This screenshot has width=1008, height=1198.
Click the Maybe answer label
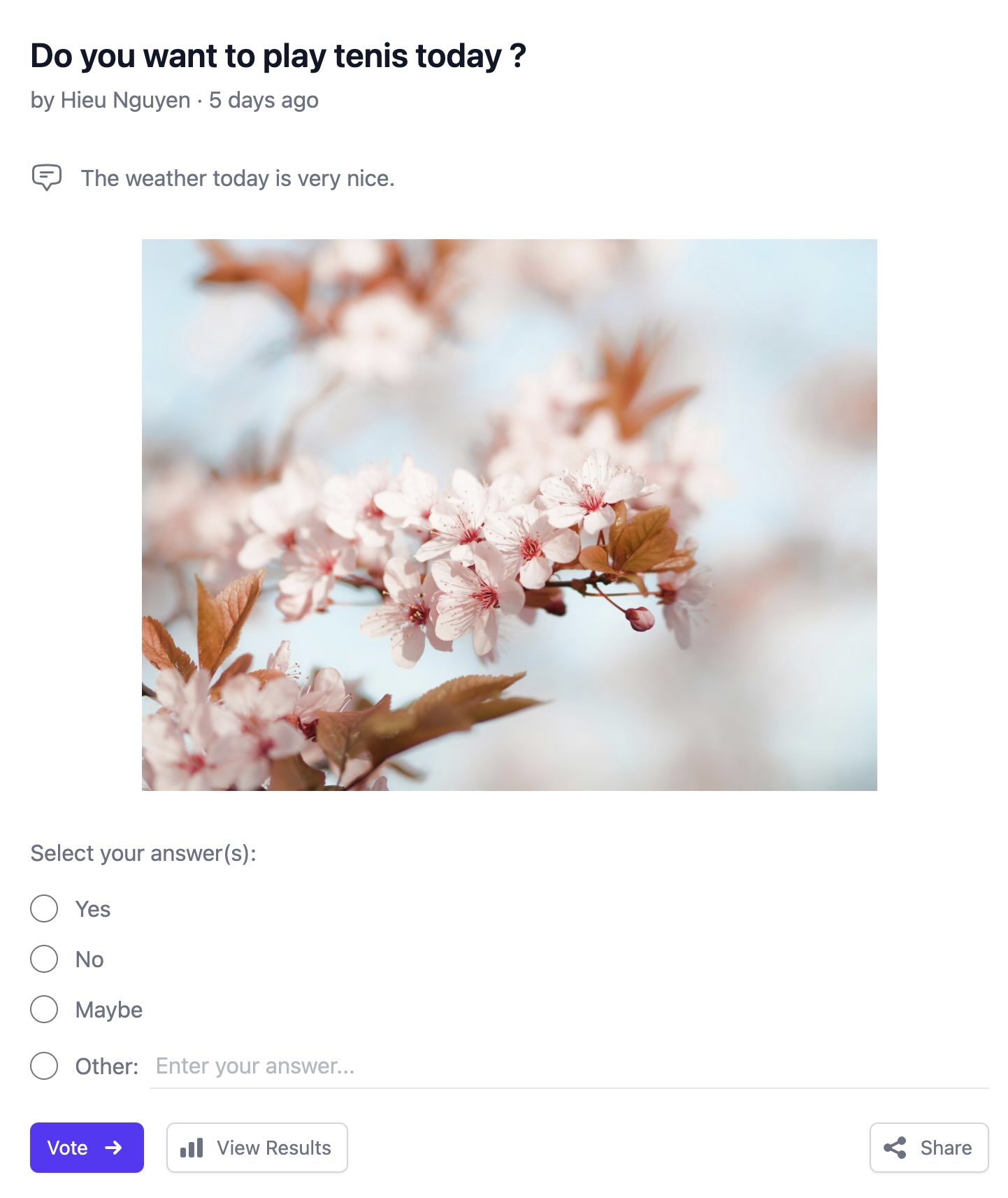click(109, 1010)
